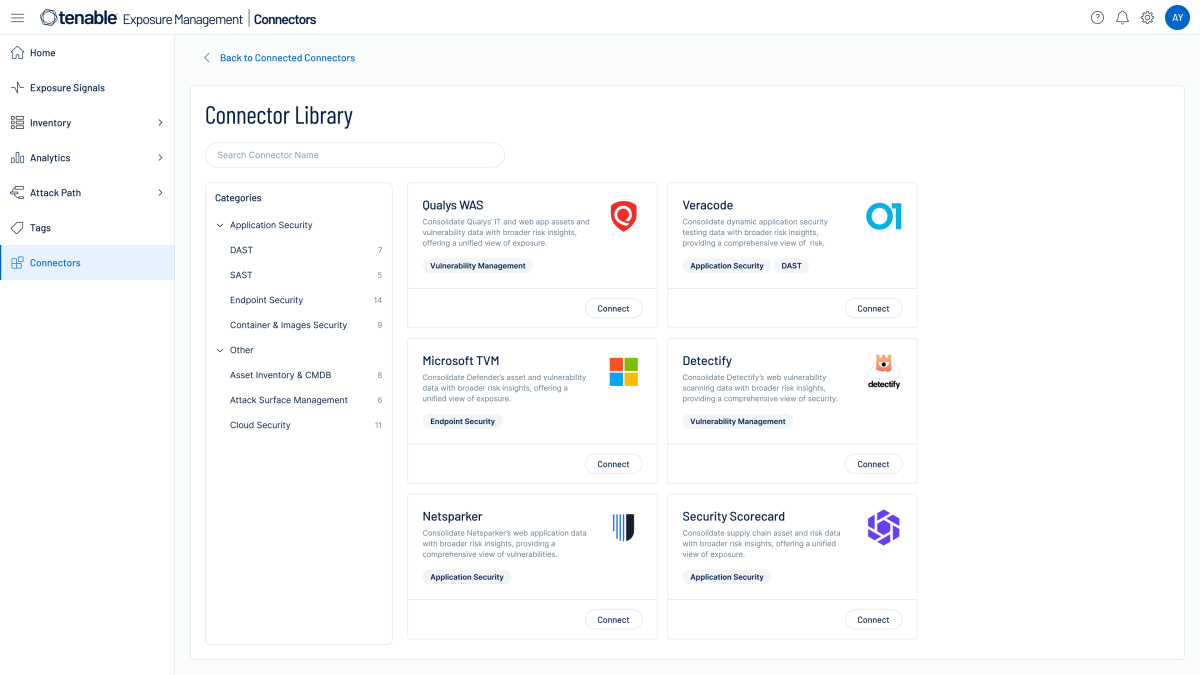Screen dimensions: 1200x675
Task: Click the Security Scorecard card title
Action: tap(734, 517)
